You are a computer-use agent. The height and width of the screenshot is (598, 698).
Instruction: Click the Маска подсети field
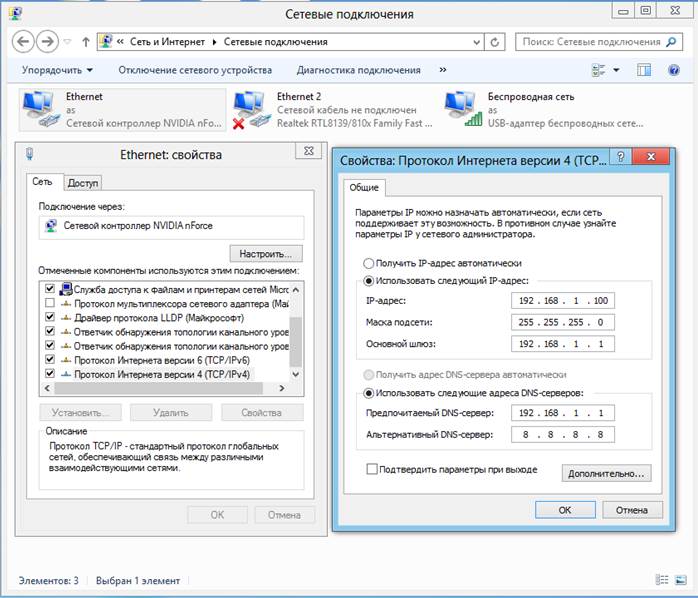coord(563,322)
